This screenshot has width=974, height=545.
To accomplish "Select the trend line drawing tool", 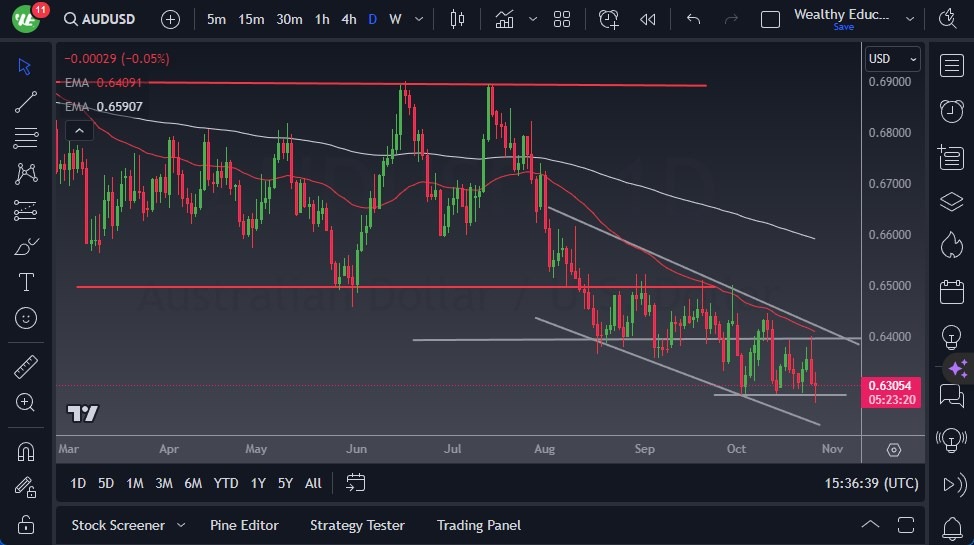I will [27, 102].
